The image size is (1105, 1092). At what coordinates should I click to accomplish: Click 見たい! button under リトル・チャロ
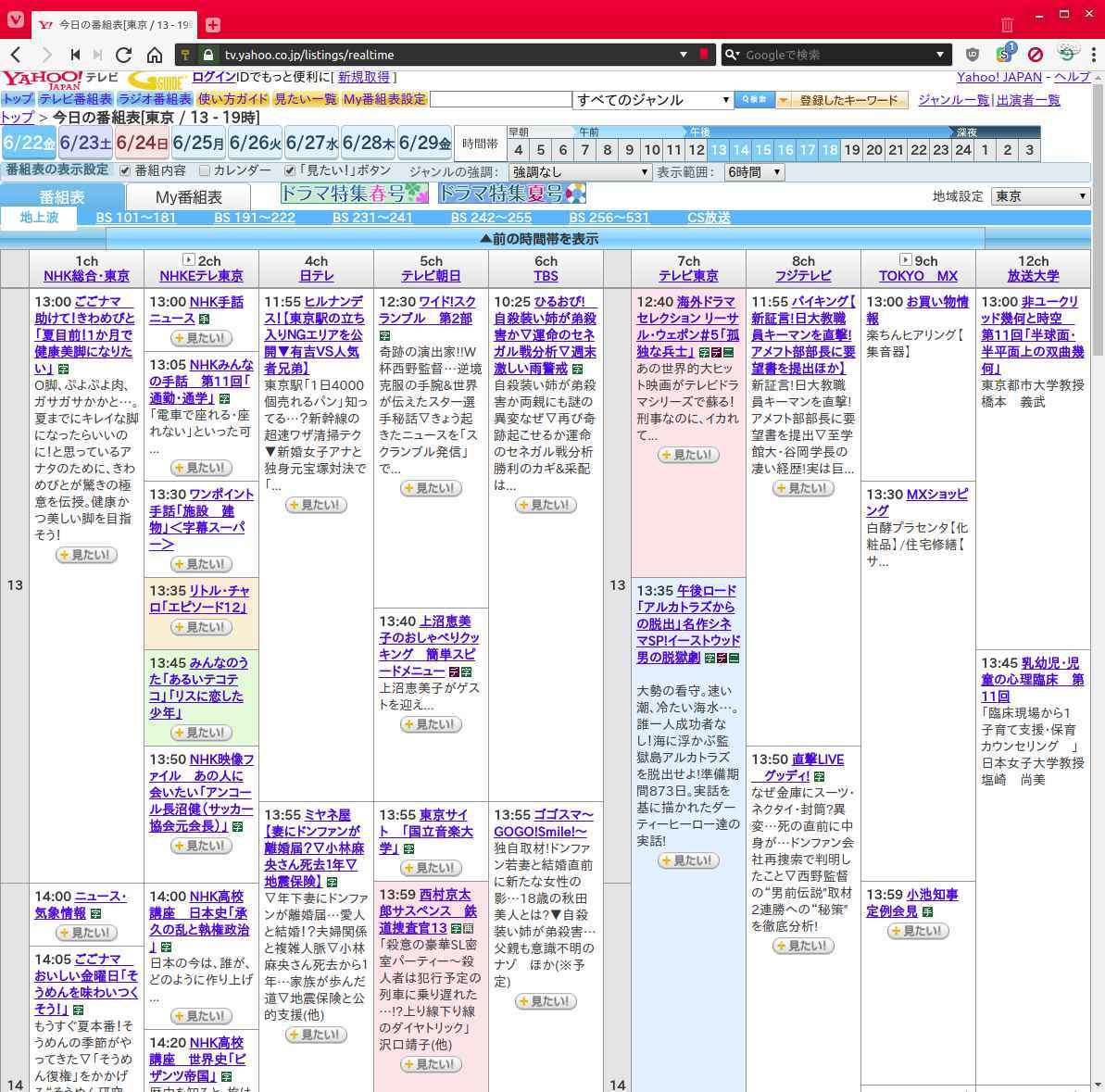click(202, 627)
